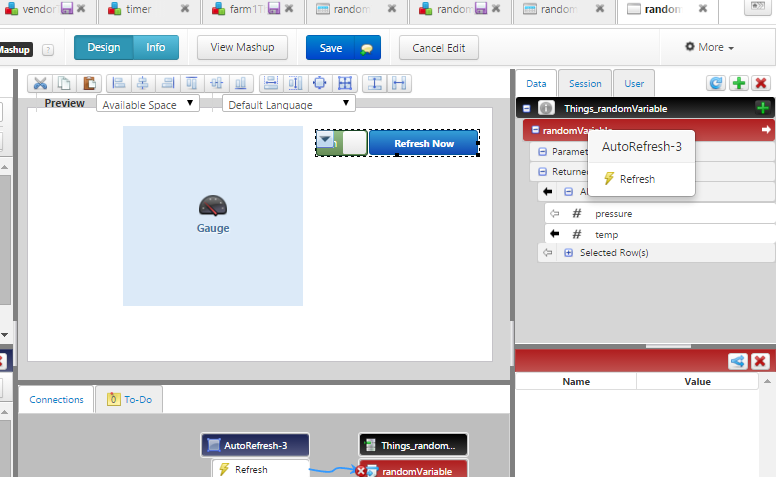Expand the Selected Row(s) node

pos(569,253)
